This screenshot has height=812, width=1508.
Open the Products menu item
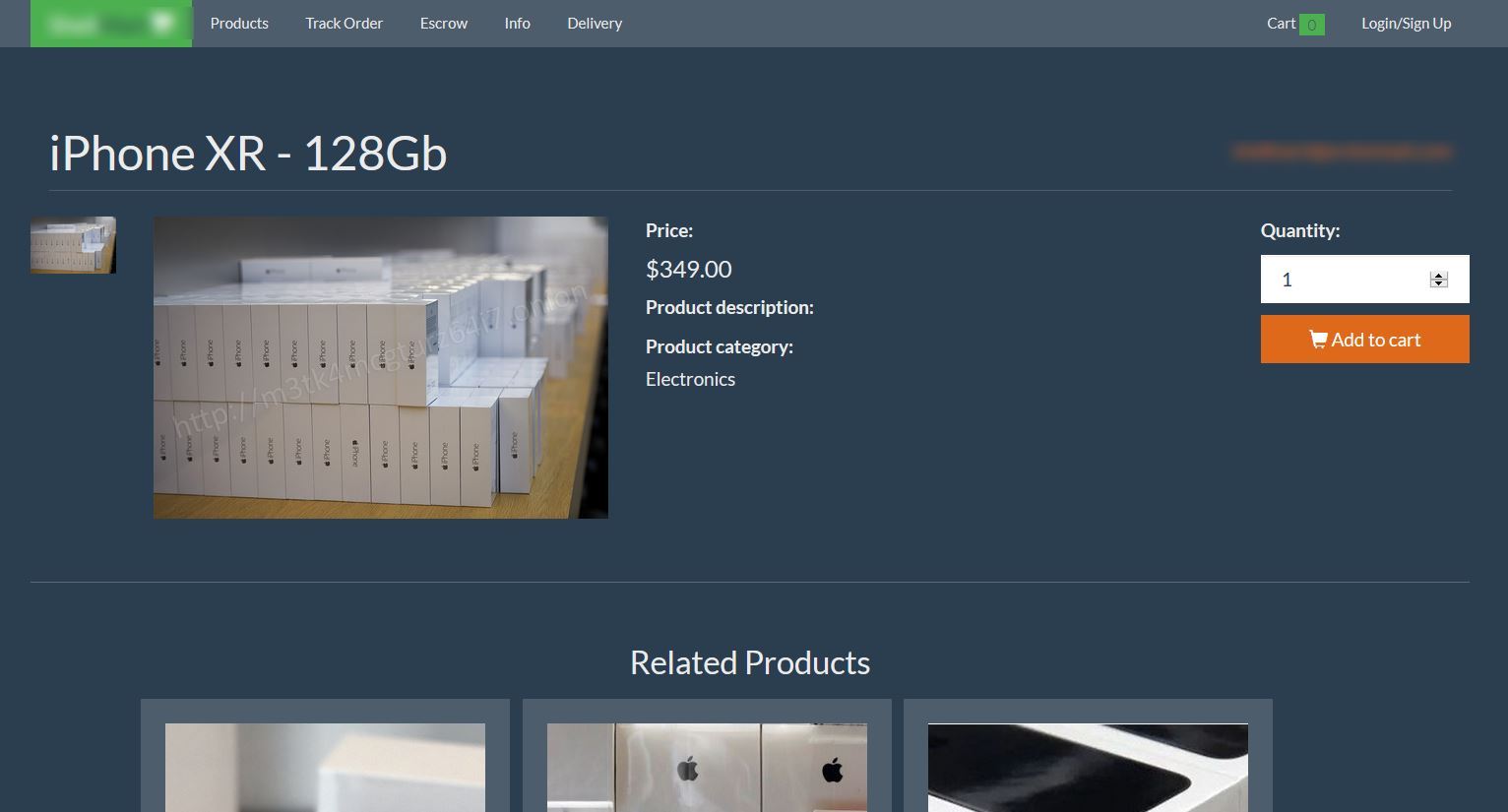pos(239,23)
